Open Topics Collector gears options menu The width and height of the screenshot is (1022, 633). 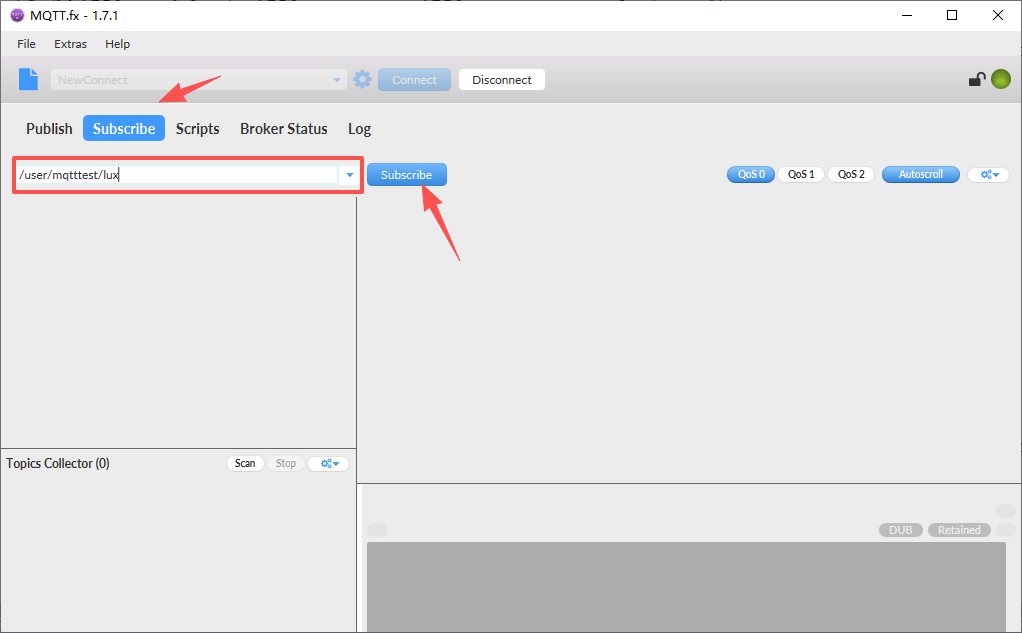[x=328, y=464]
